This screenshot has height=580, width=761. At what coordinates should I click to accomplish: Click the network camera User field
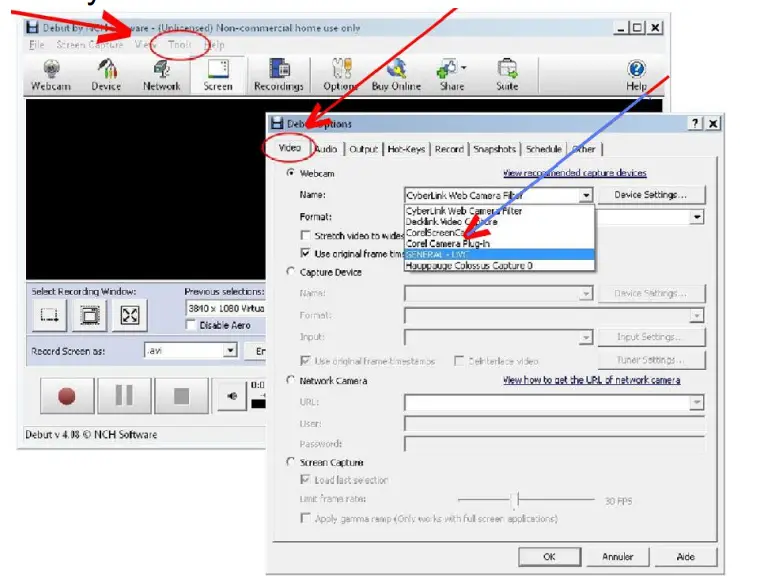554,424
